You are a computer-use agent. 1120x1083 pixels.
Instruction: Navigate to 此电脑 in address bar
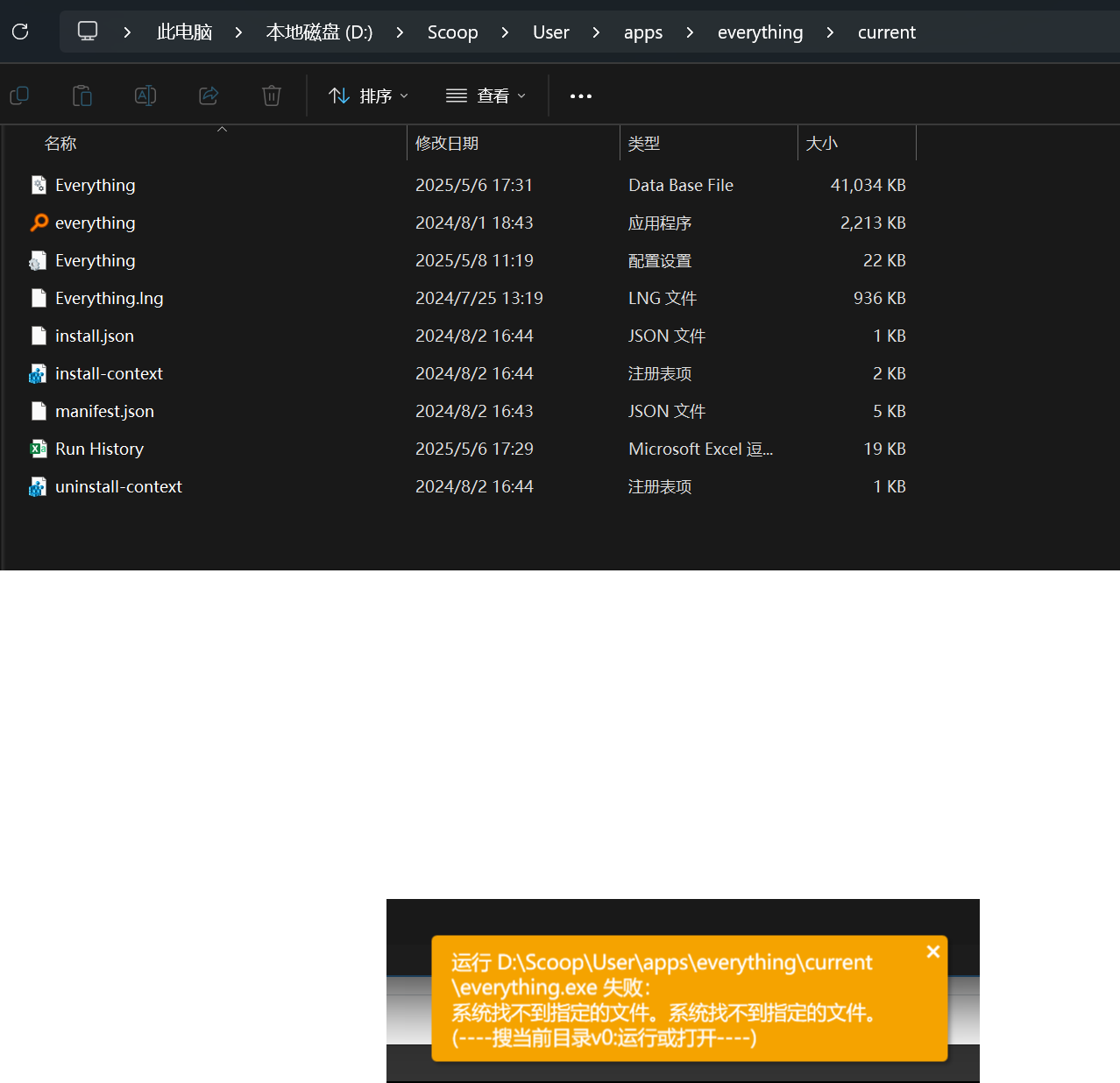(184, 32)
